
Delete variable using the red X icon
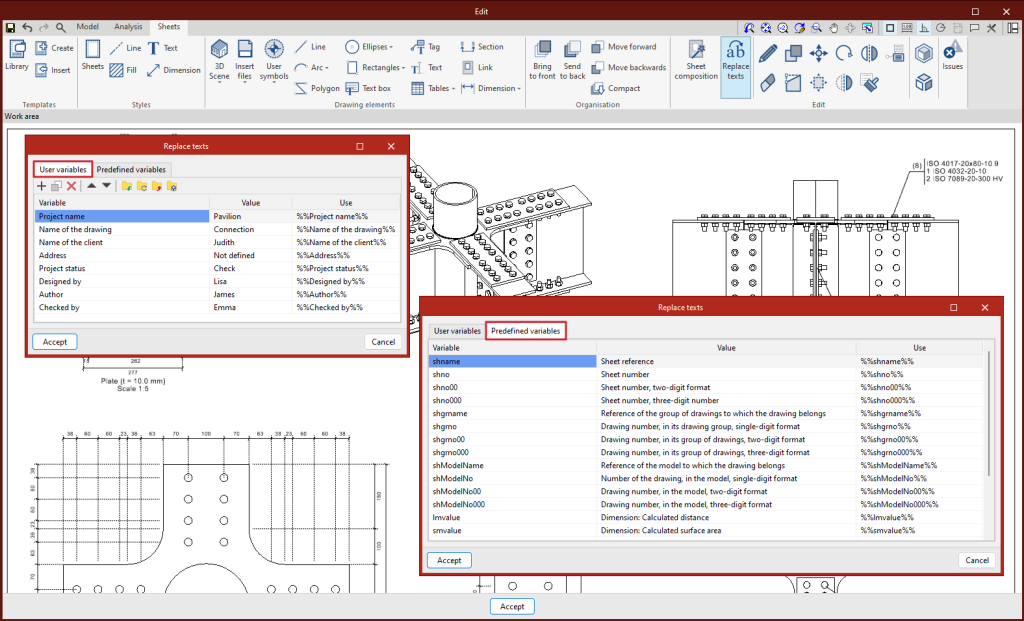[71, 186]
